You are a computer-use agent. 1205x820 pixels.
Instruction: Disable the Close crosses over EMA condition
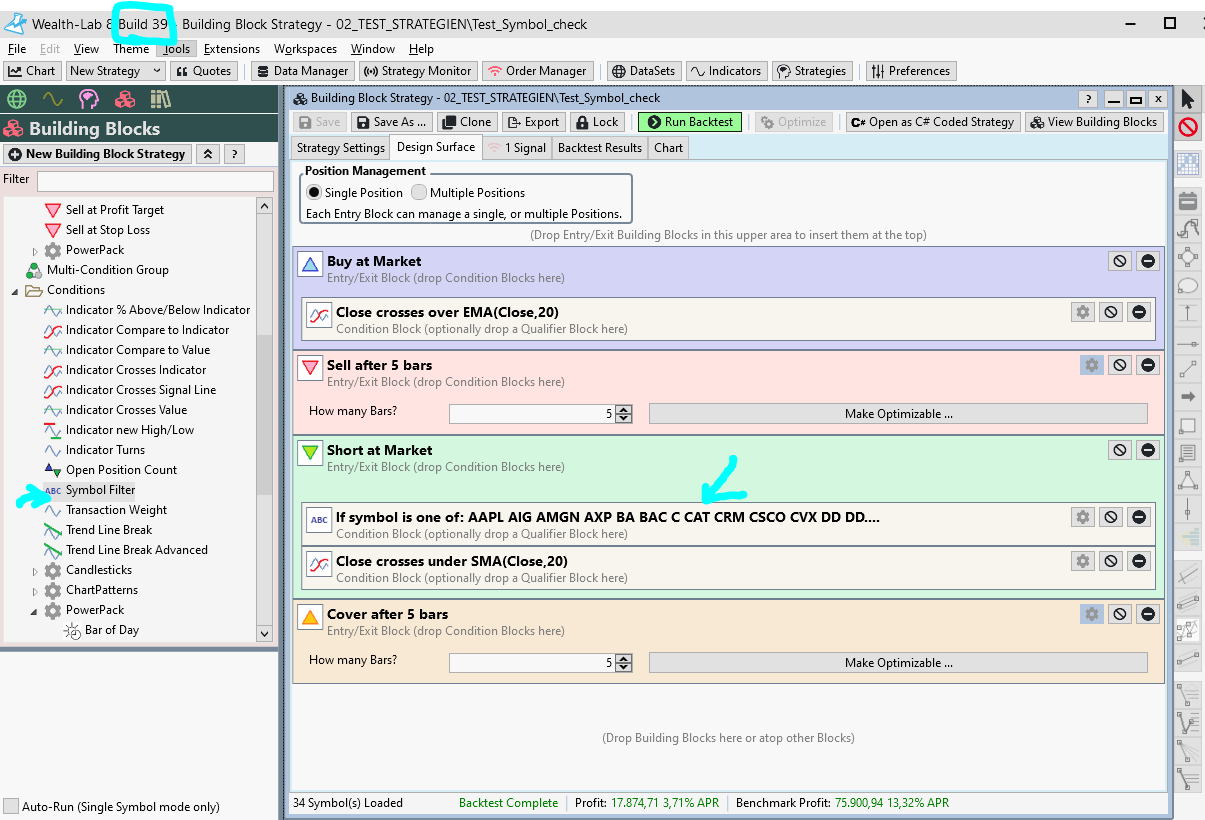[1110, 312]
